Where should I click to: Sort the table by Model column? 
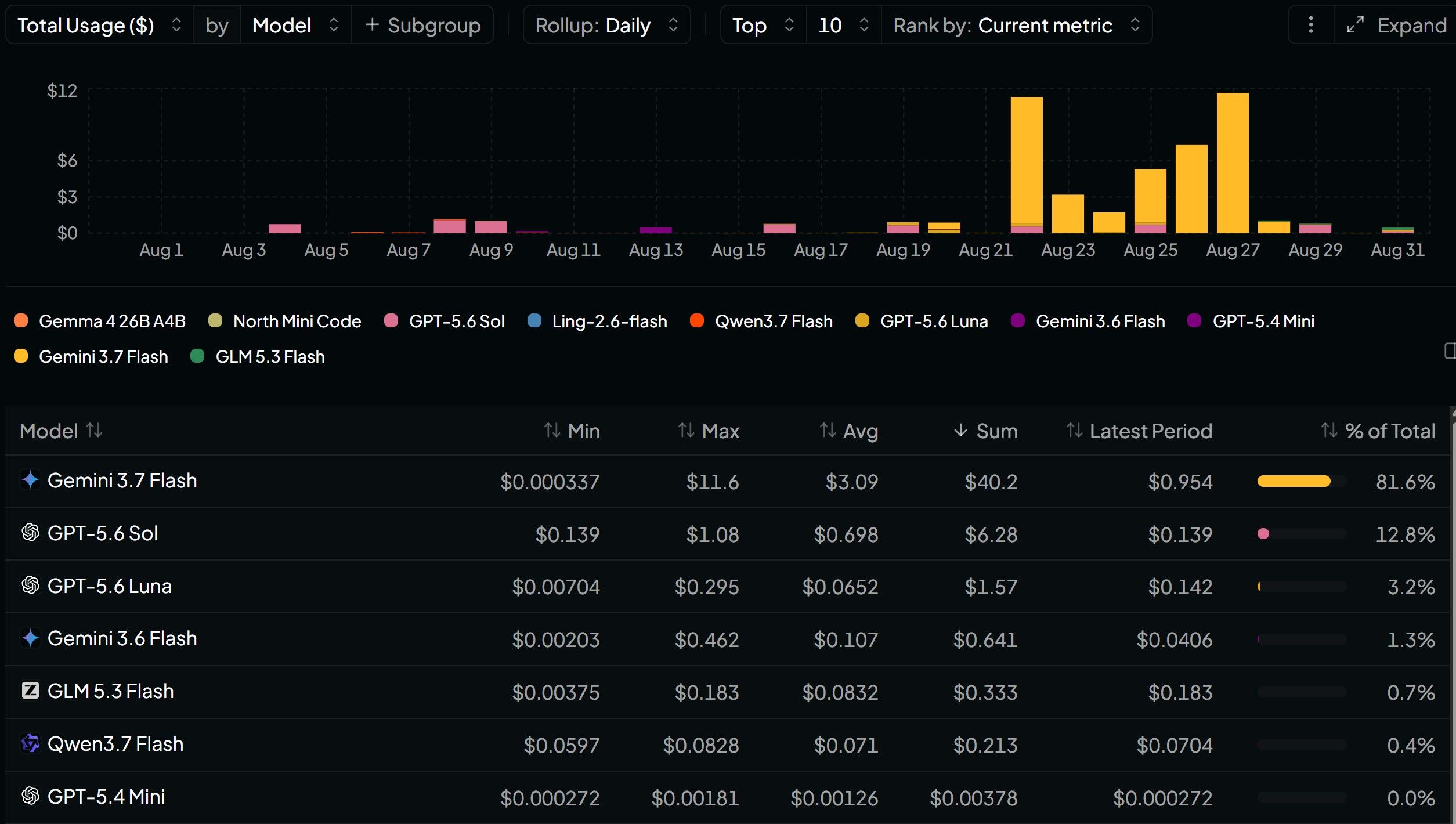(61, 431)
